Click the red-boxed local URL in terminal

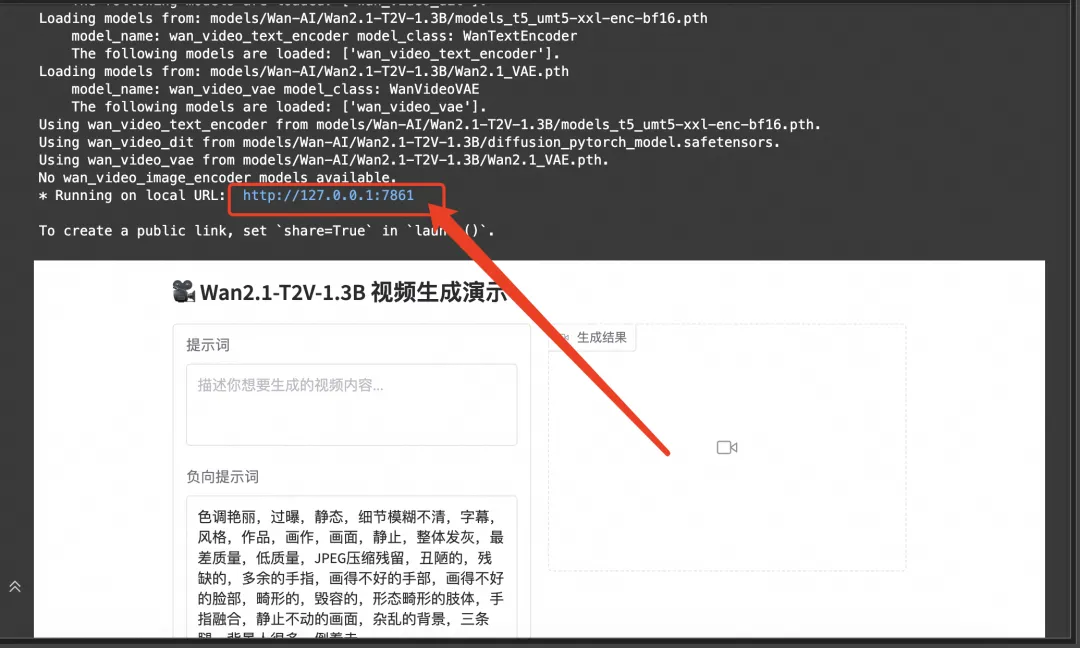pos(334,196)
